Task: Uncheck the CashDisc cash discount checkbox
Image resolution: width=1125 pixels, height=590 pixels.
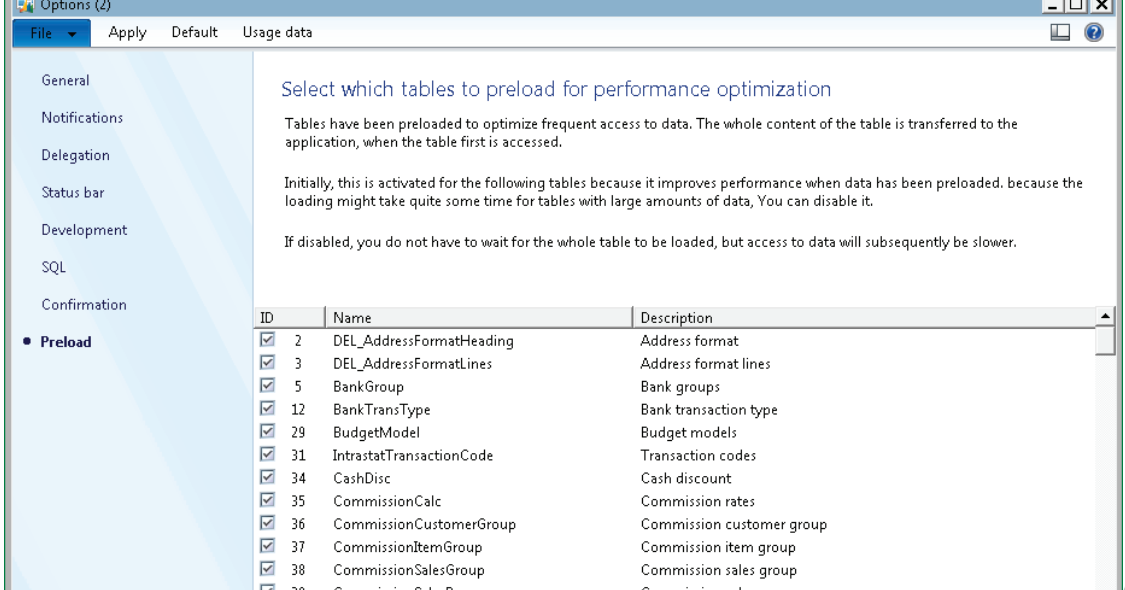Action: [x=265, y=480]
